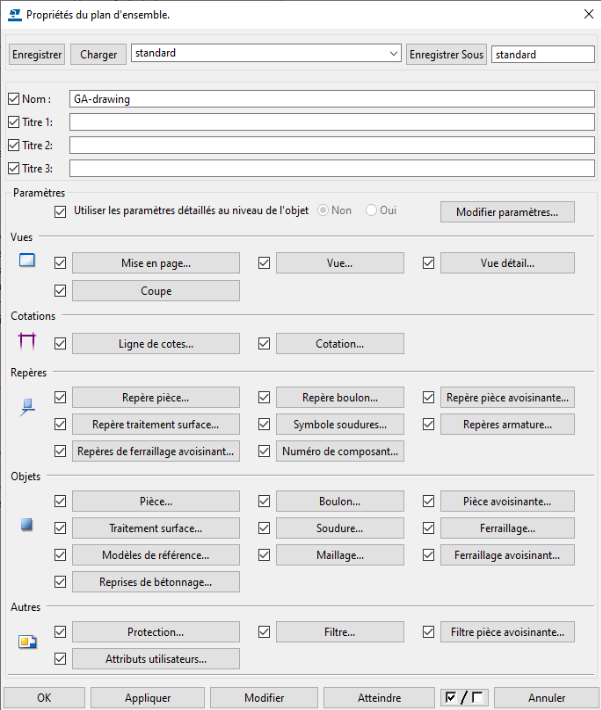Toggle checkbox next to Mise en page

(60, 263)
